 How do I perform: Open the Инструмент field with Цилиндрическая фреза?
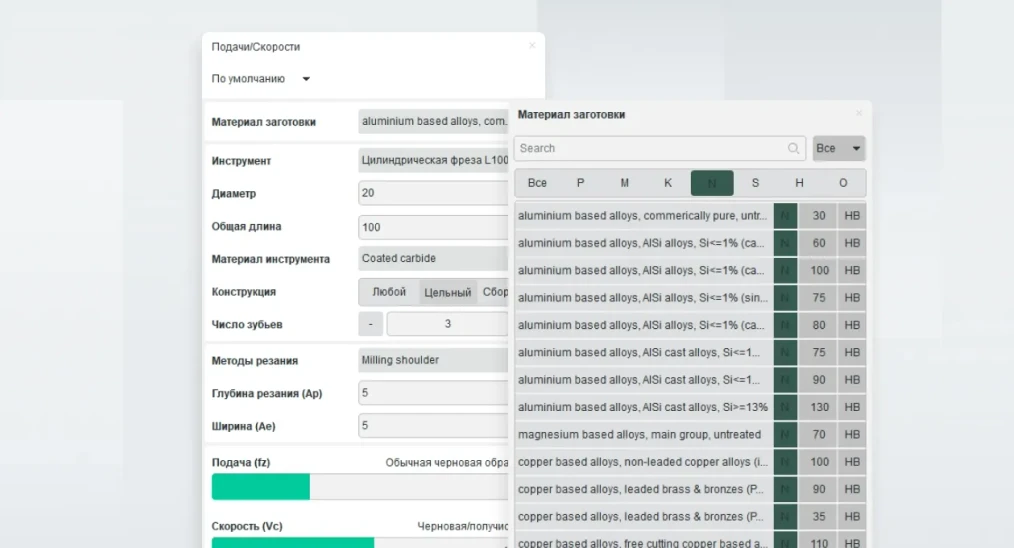pos(433,160)
